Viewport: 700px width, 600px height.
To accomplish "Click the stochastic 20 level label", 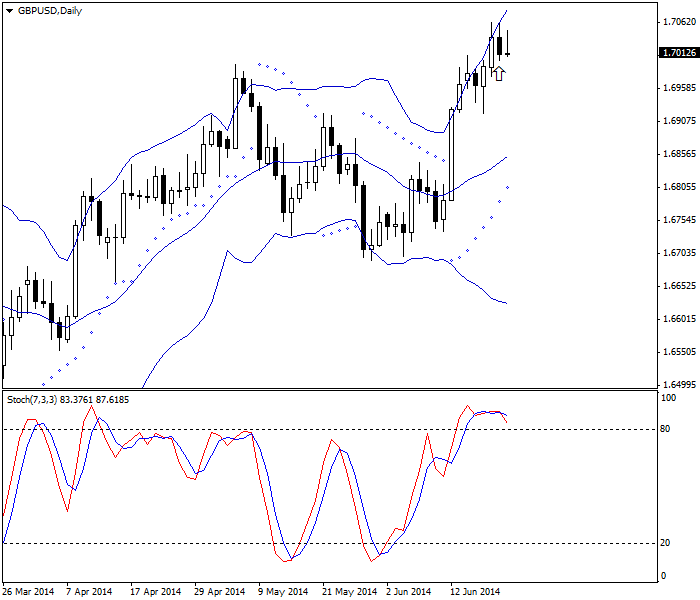I will 667,543.
